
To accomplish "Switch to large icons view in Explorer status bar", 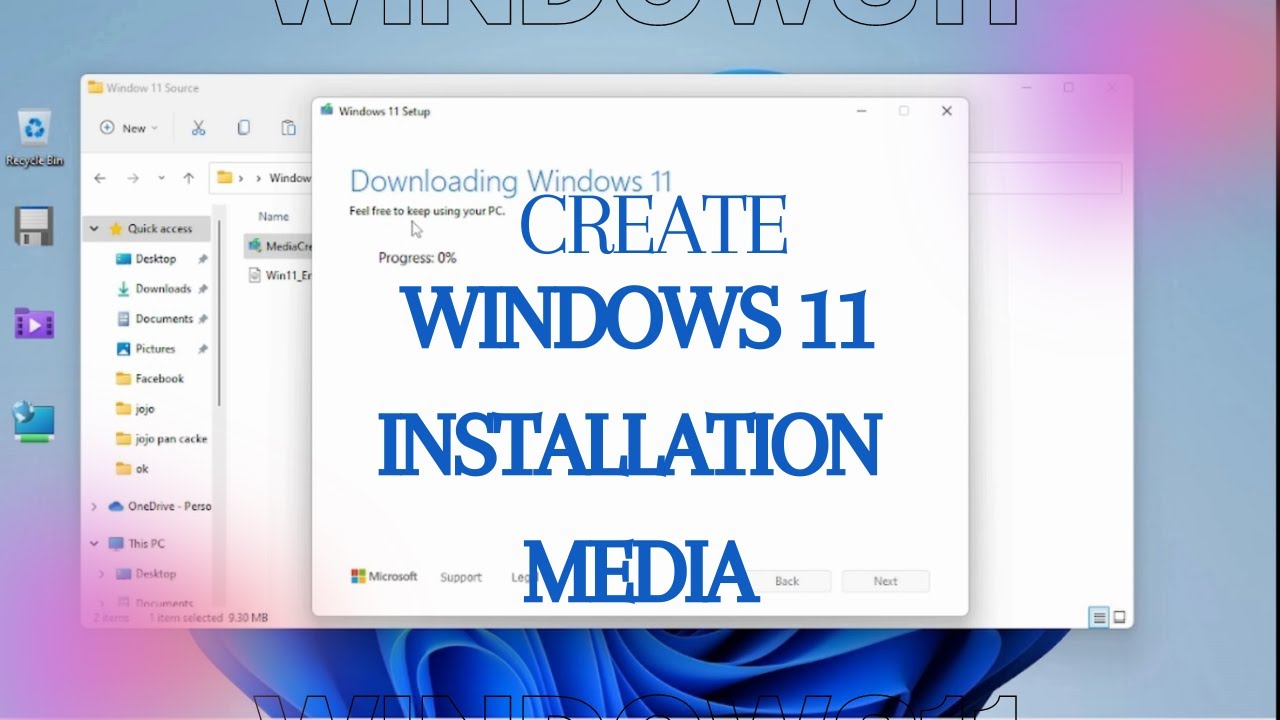I will [1119, 618].
